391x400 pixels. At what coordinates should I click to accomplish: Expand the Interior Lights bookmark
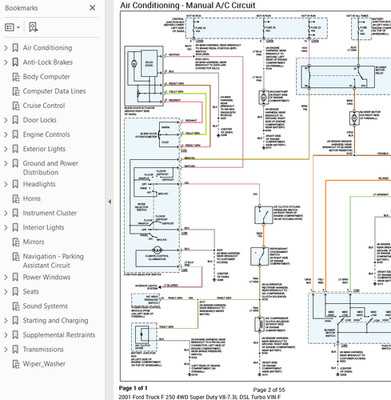[5, 227]
